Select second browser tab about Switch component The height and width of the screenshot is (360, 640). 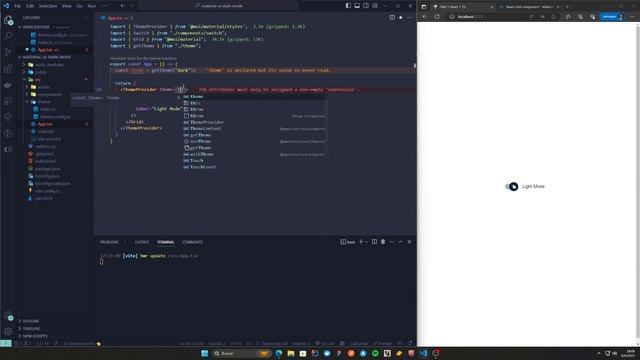(x=529, y=7)
